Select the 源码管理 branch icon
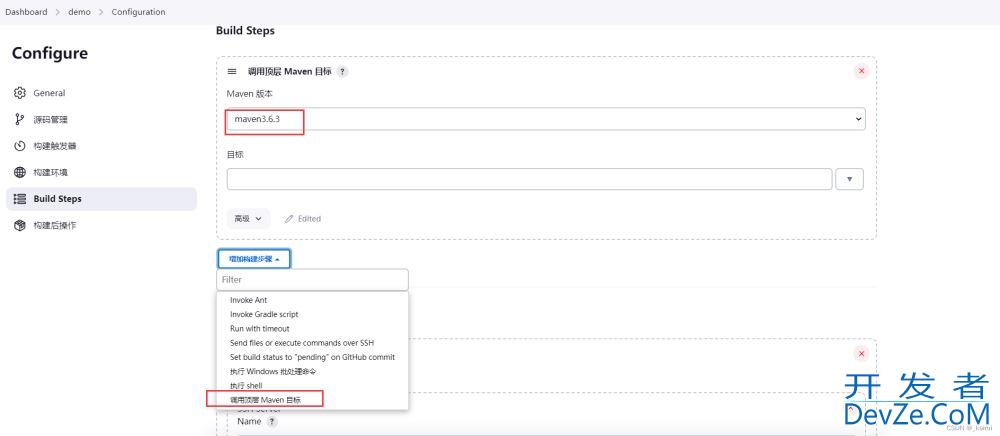Screen dimensions: 1000x436 (x=19, y=119)
